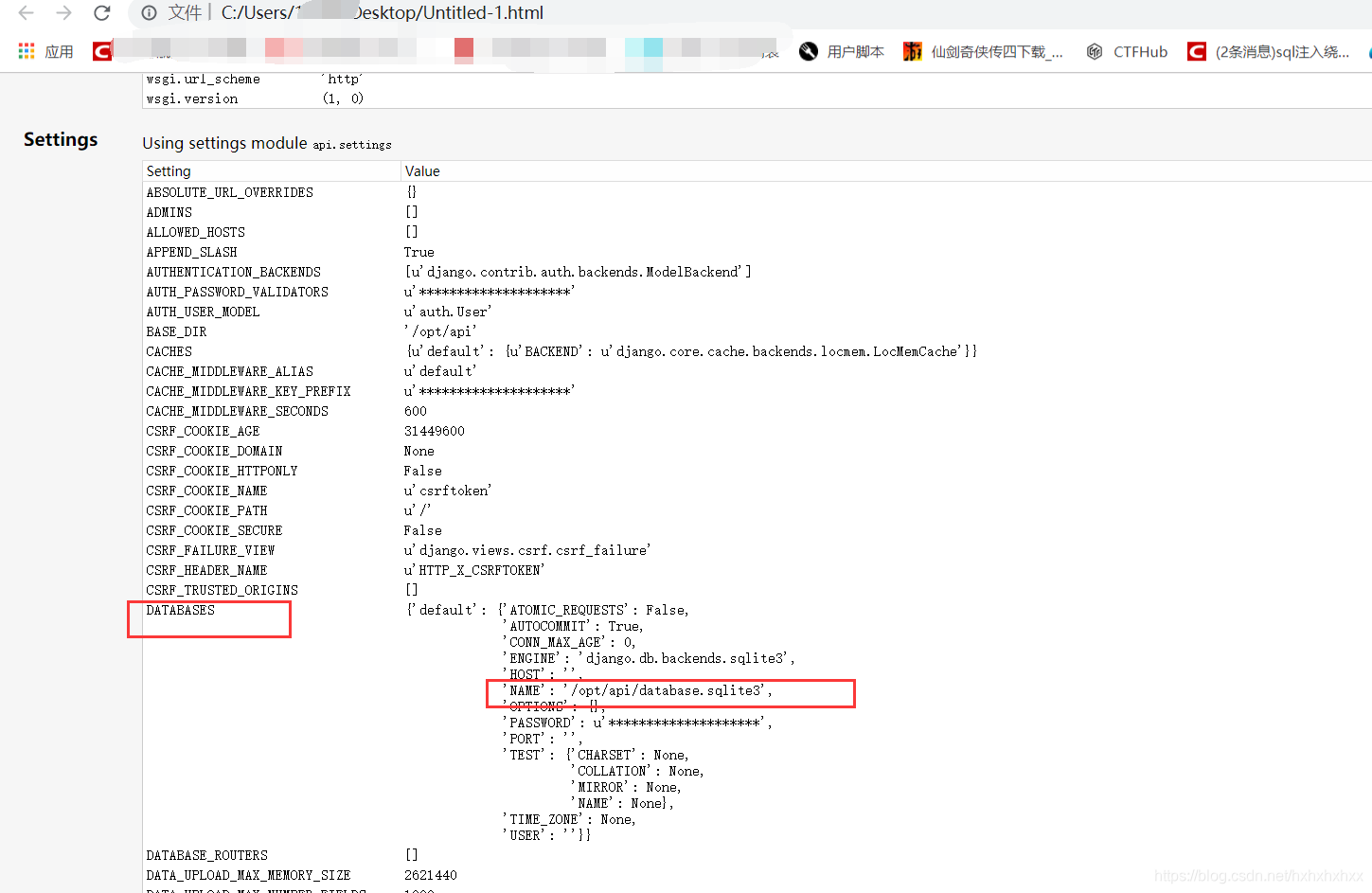
Task: Select the CSRF_FAILURE_VIEW setting name
Action: point(210,550)
